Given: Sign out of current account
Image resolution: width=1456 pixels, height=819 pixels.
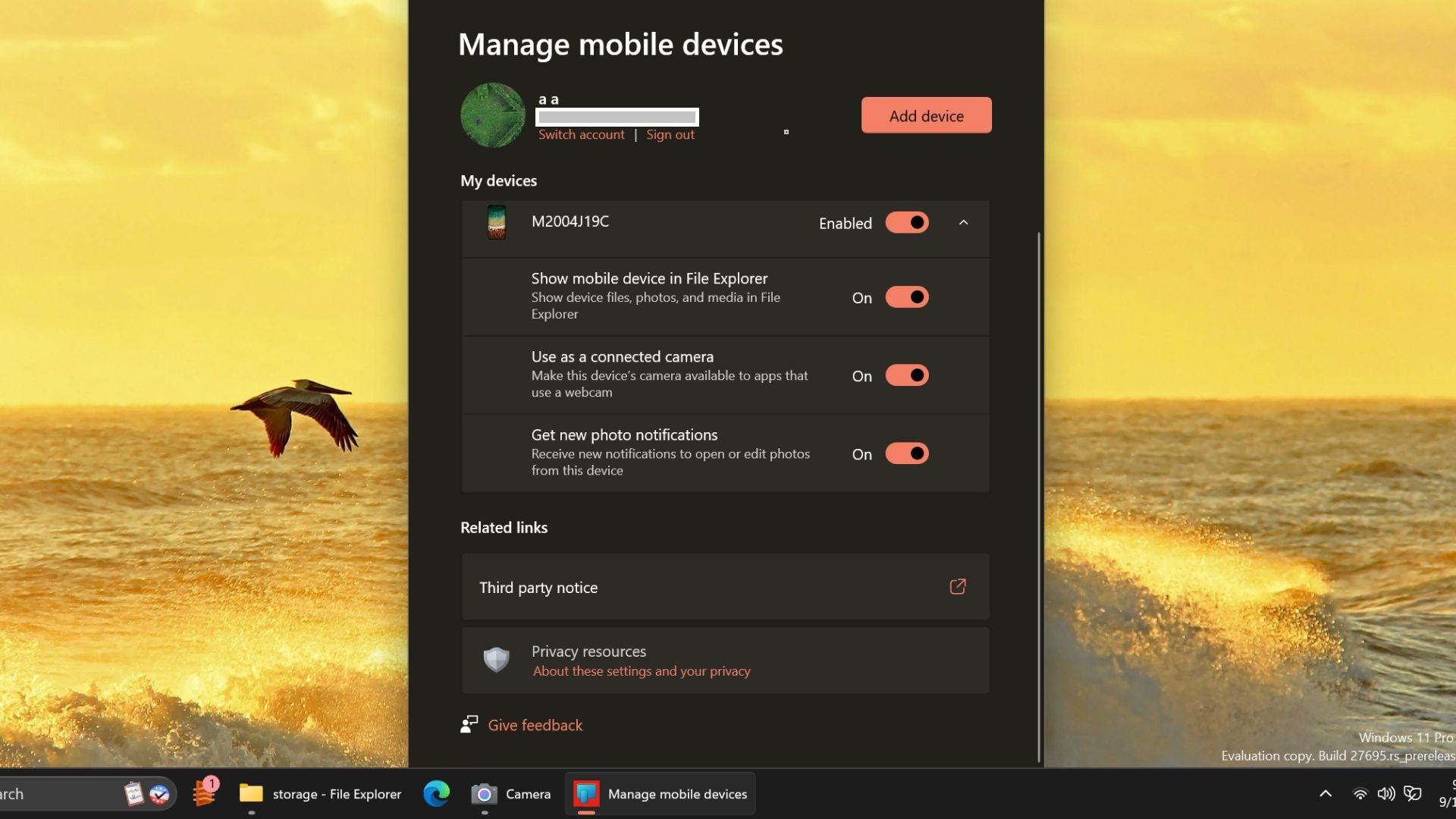Looking at the screenshot, I should point(670,134).
